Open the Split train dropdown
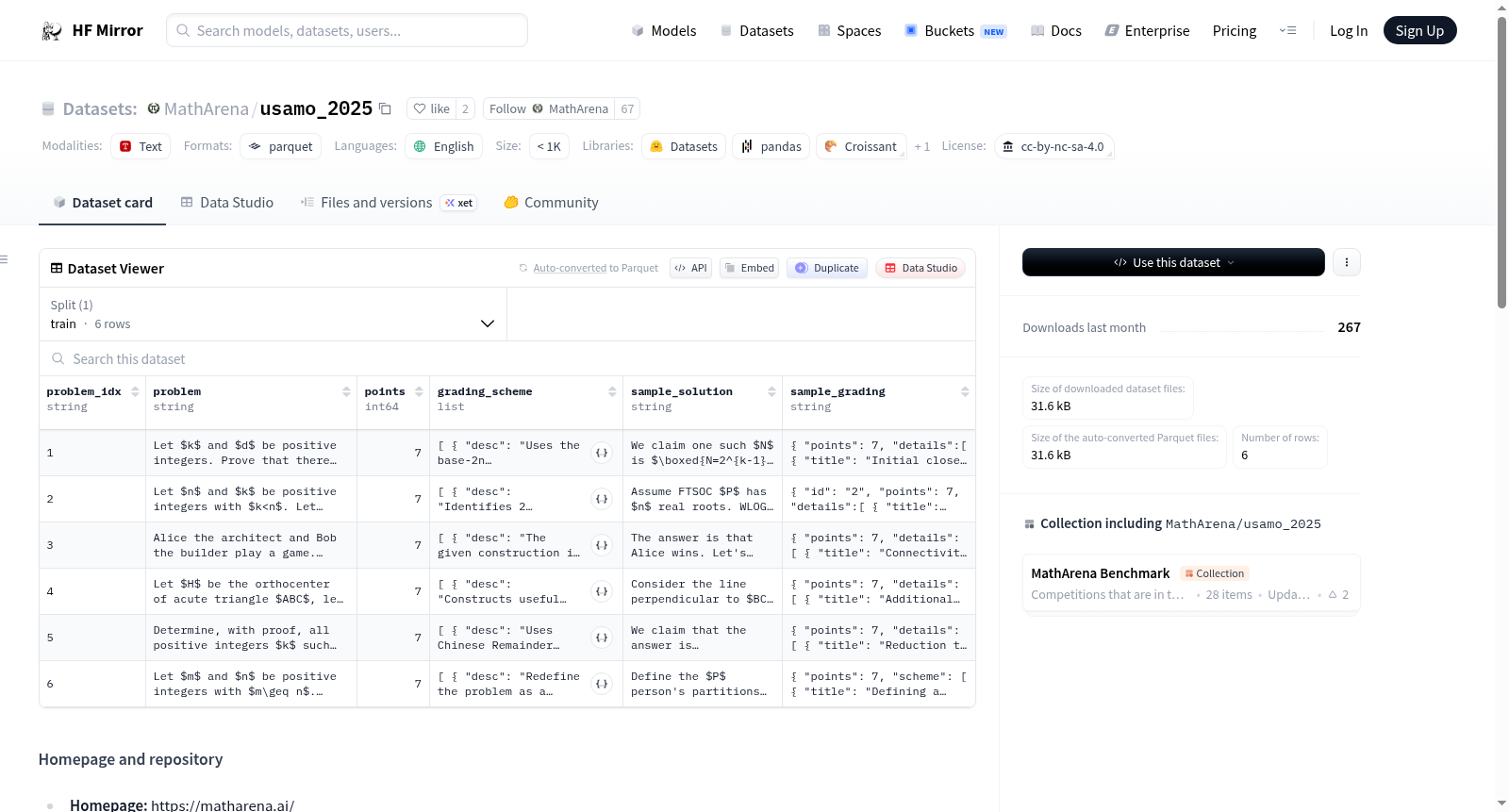Screen dimensions: 1509x812 pyautogui.click(x=273, y=314)
